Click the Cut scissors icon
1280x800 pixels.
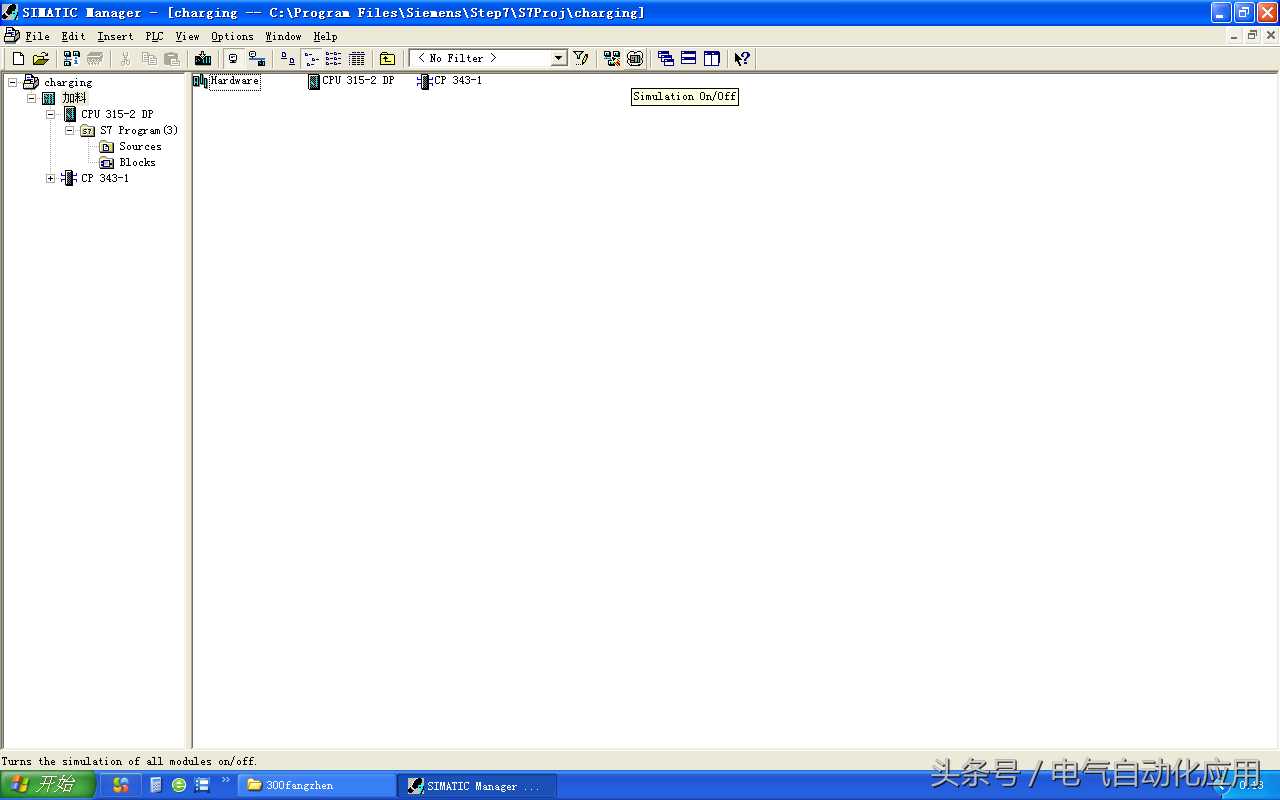pos(125,59)
